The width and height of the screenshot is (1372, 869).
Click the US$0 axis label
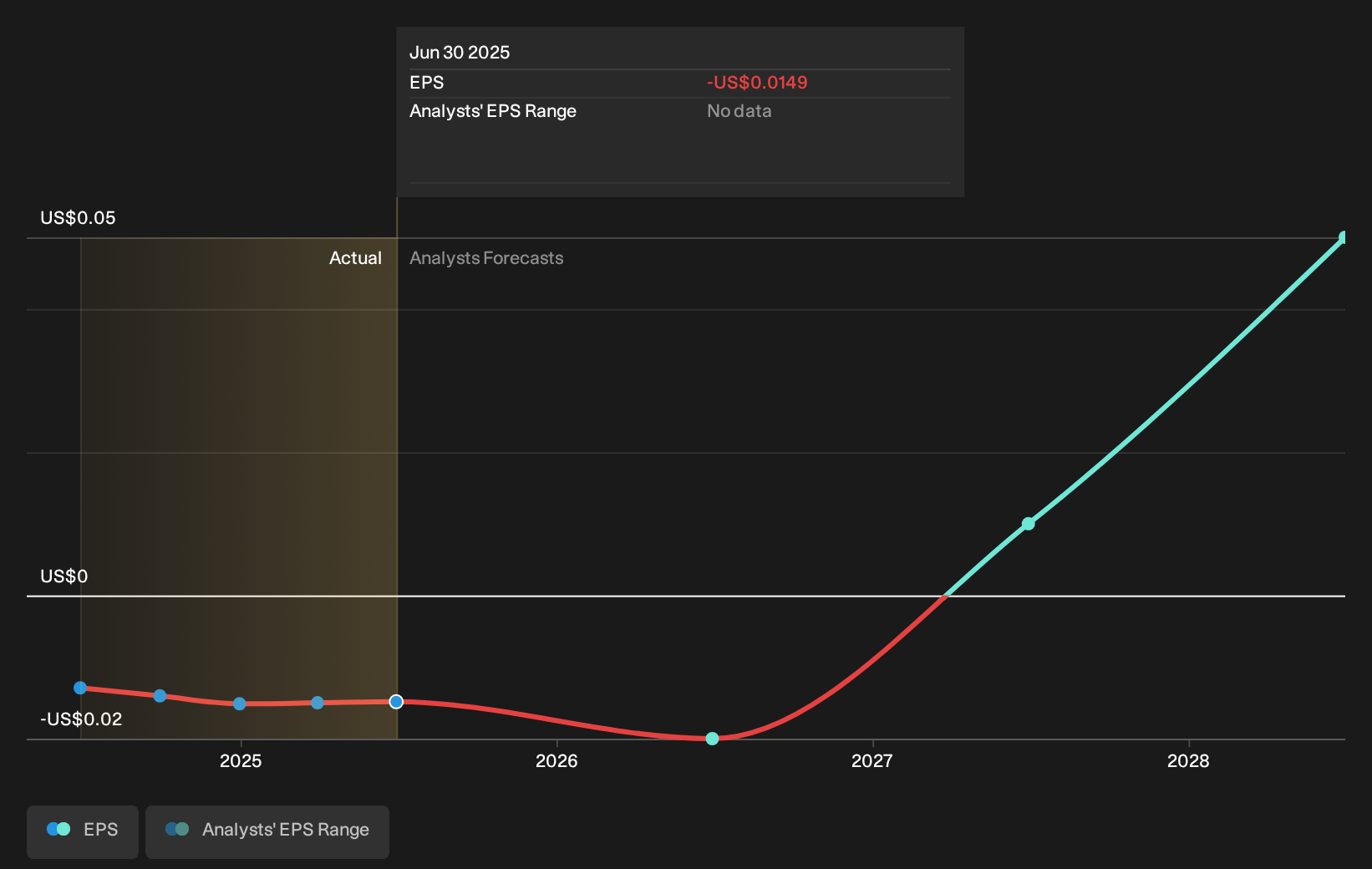pyautogui.click(x=64, y=577)
